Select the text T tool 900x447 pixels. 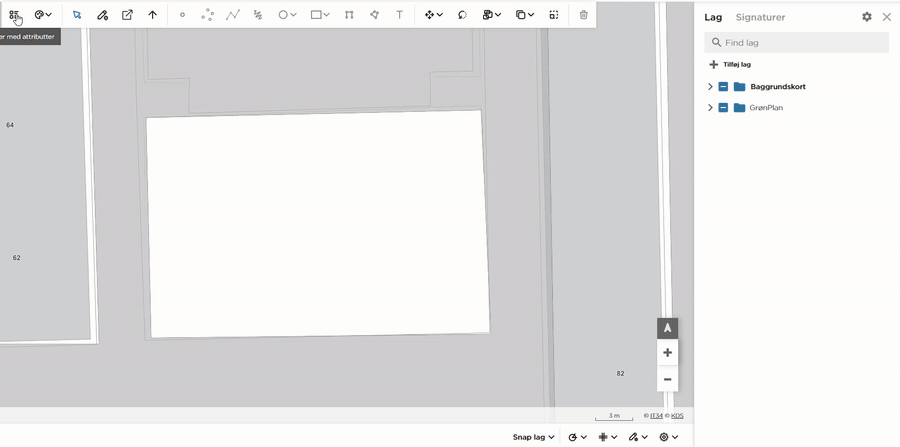tap(399, 15)
